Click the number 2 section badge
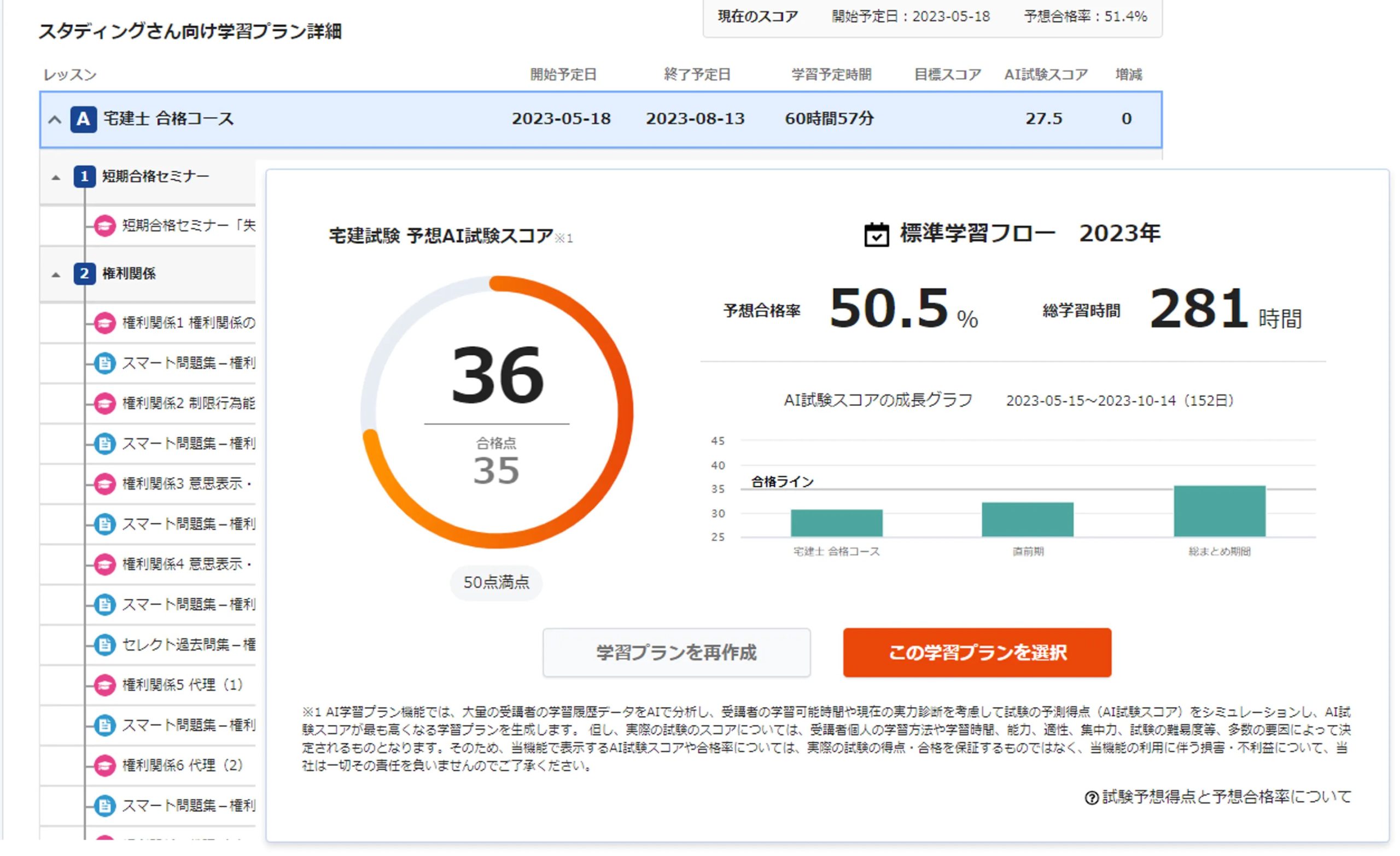1400x856 pixels. pyautogui.click(x=84, y=274)
